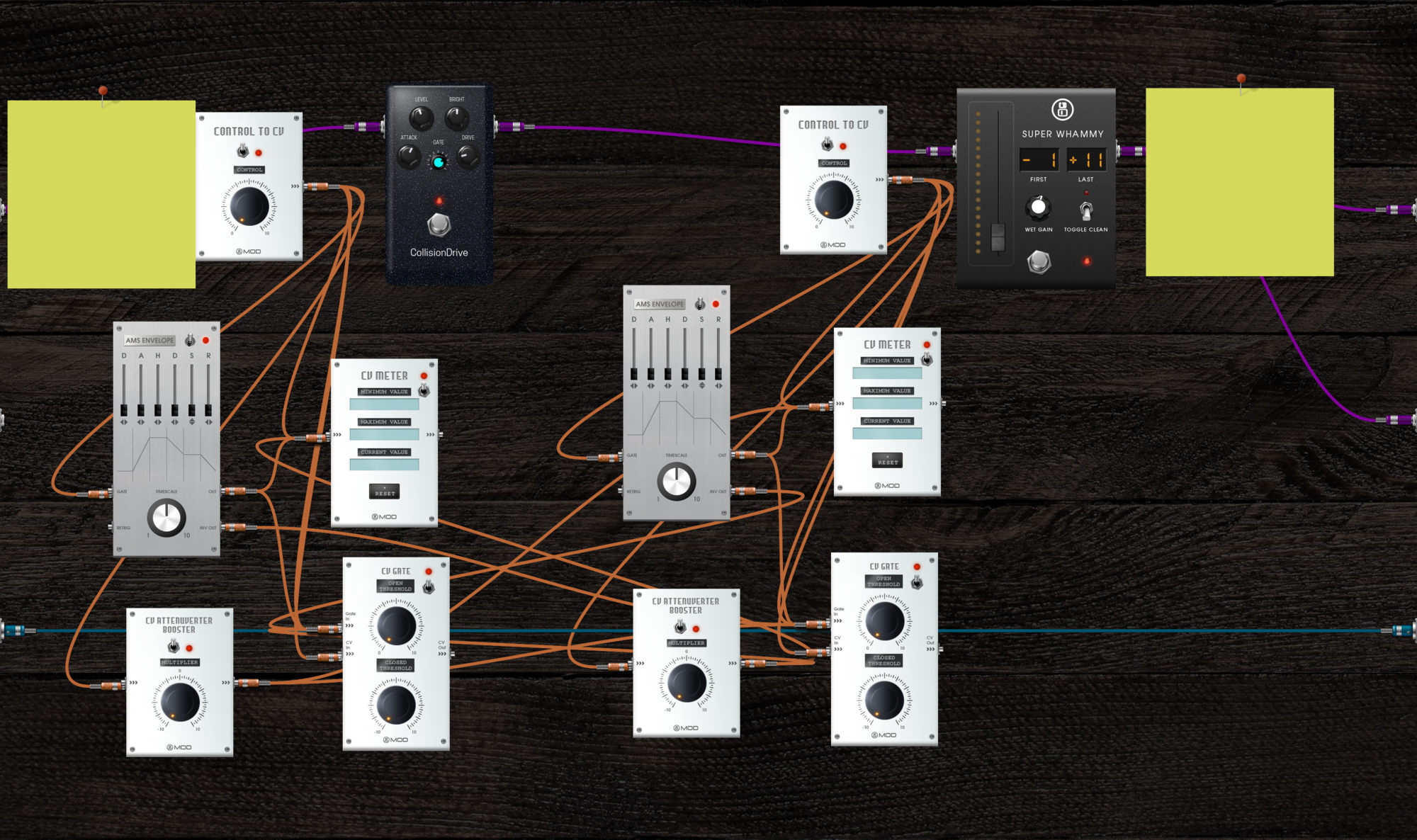Turn the left CV Attenuverter Multiplier knob

[180, 702]
